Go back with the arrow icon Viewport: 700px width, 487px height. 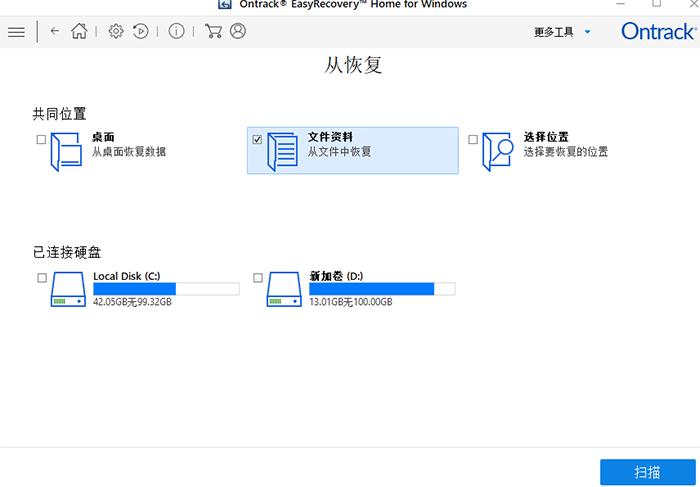54,31
